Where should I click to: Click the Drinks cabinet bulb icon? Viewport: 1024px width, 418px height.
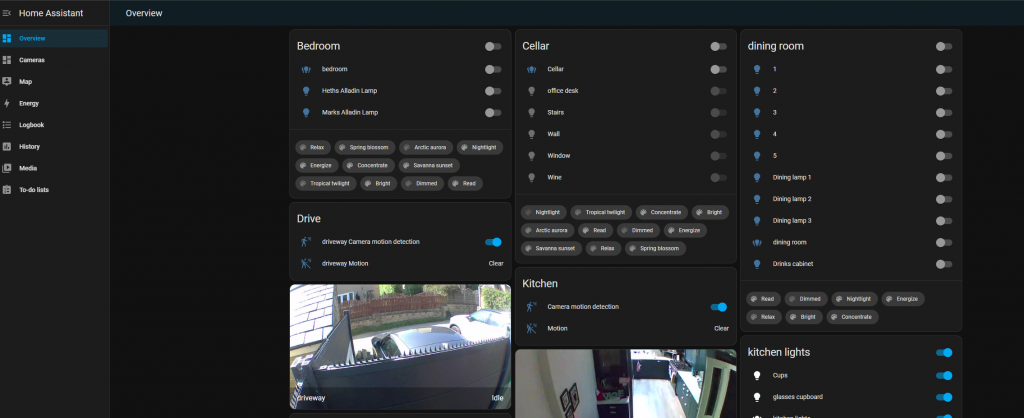[x=757, y=264]
